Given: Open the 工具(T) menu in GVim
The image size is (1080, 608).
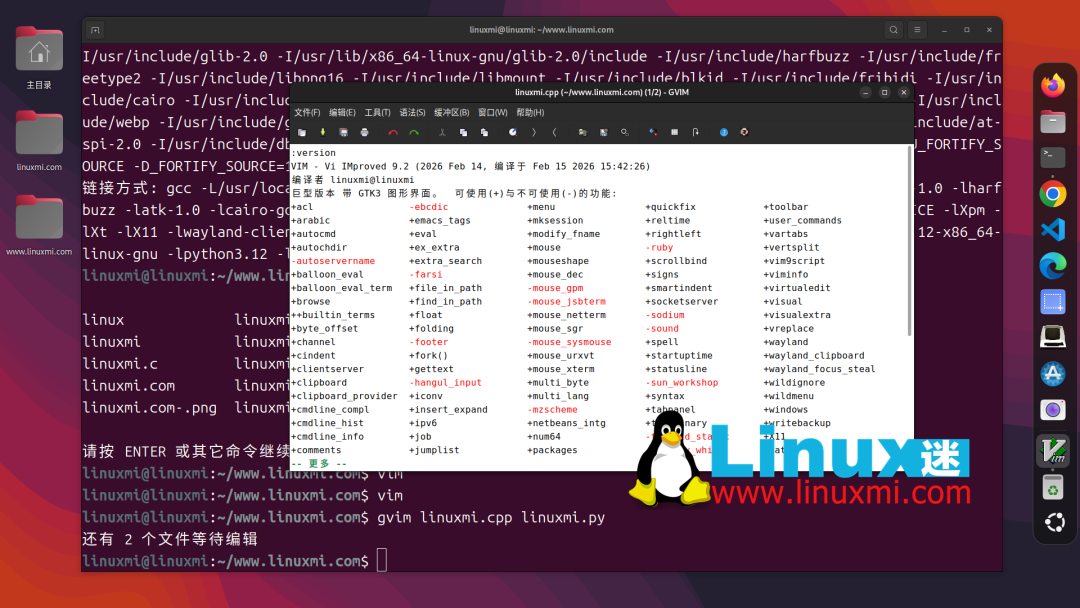Looking at the screenshot, I should point(376,111).
